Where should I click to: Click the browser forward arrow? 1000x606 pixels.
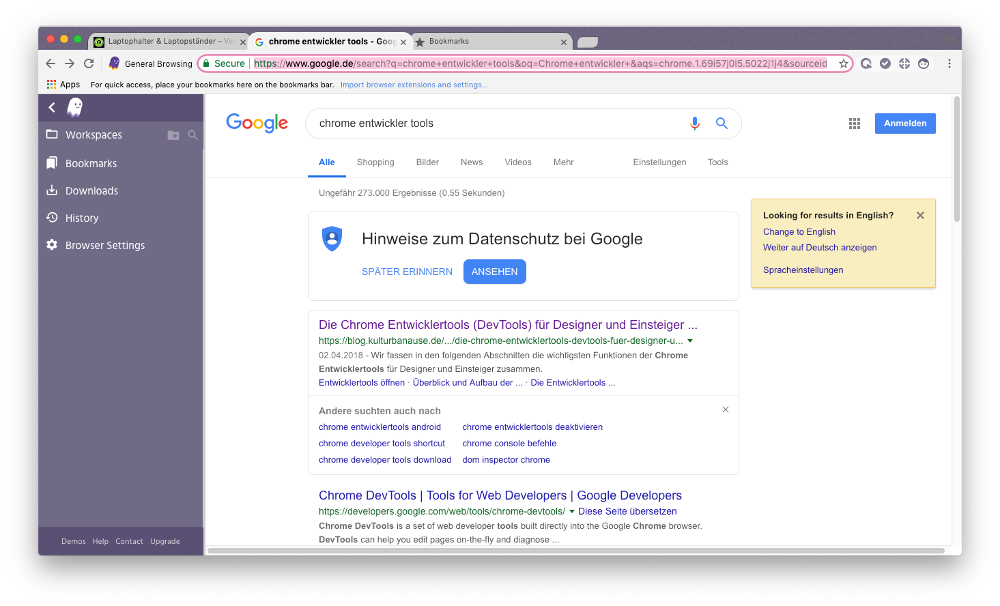coord(70,64)
